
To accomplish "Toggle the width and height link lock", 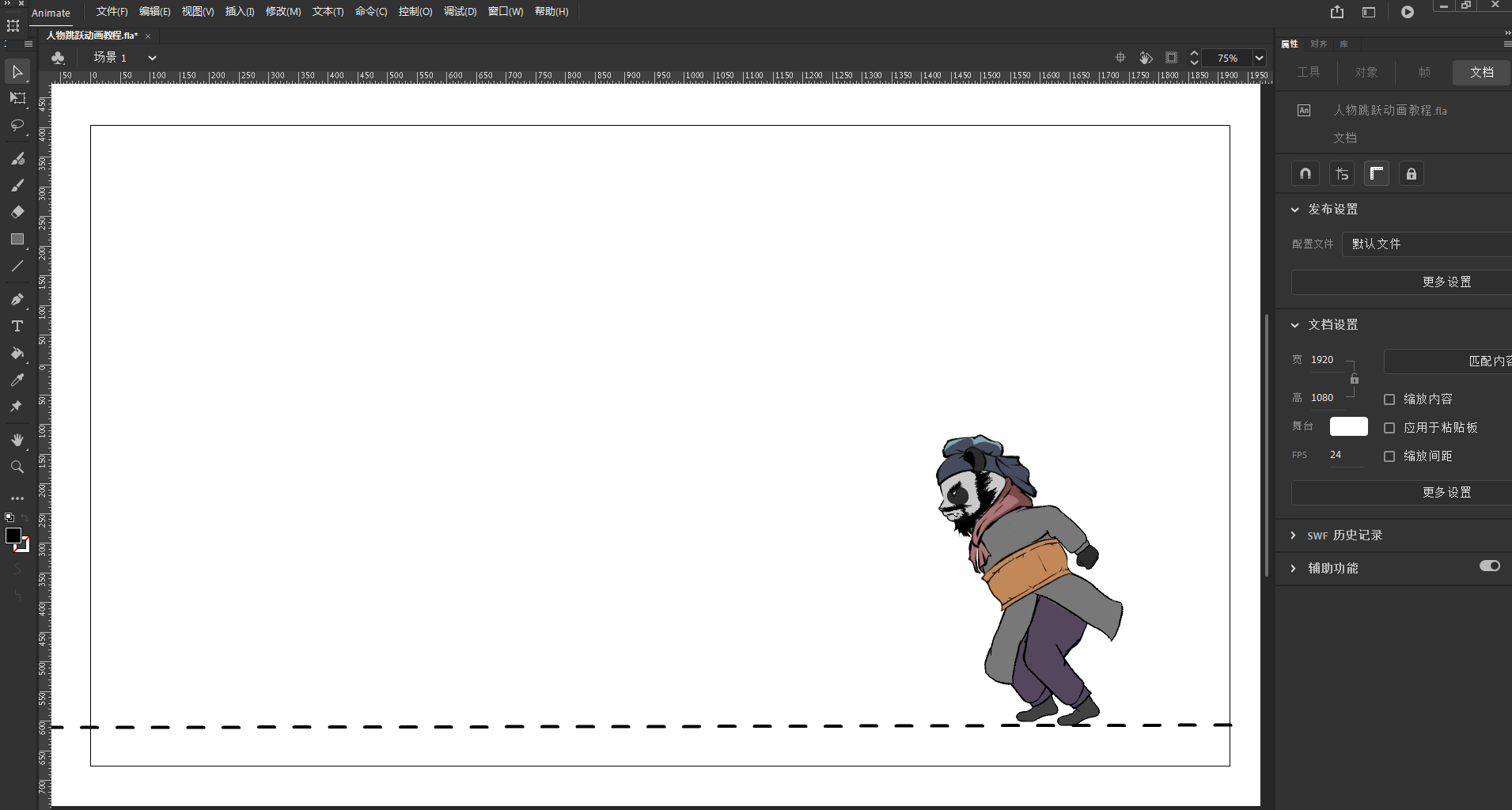I will point(1355,379).
